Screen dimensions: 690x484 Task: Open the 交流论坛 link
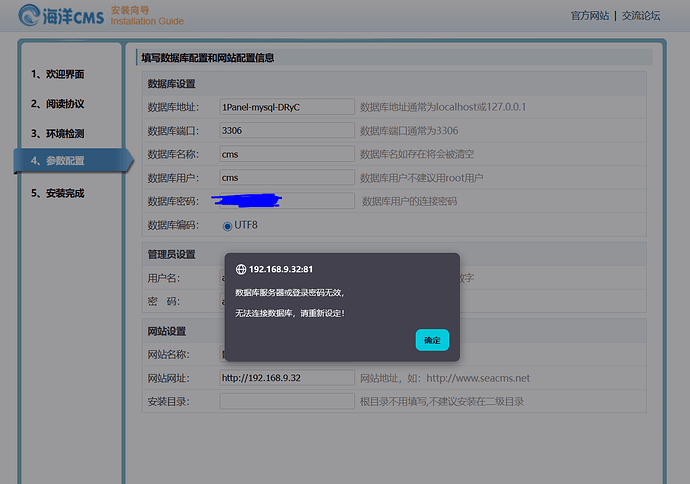click(640, 16)
